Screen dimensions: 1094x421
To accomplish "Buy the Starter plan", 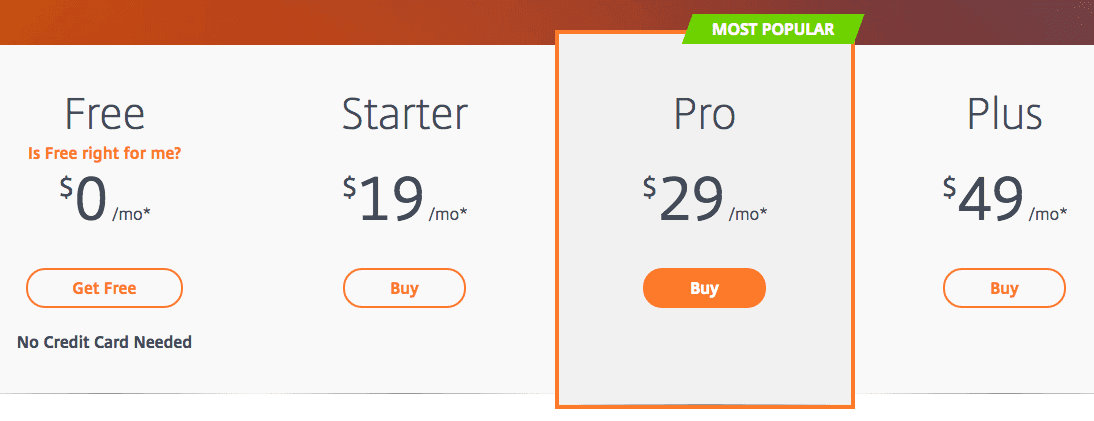I will pos(404,288).
